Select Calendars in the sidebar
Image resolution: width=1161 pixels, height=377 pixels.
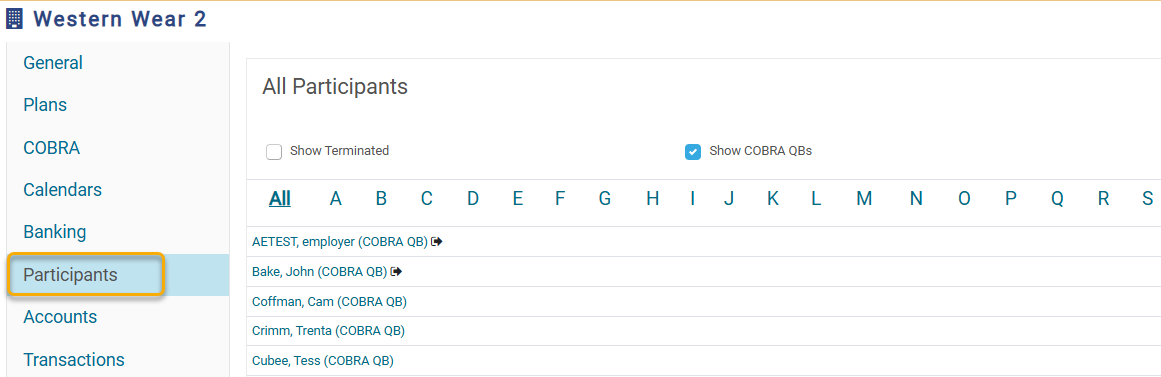click(63, 190)
